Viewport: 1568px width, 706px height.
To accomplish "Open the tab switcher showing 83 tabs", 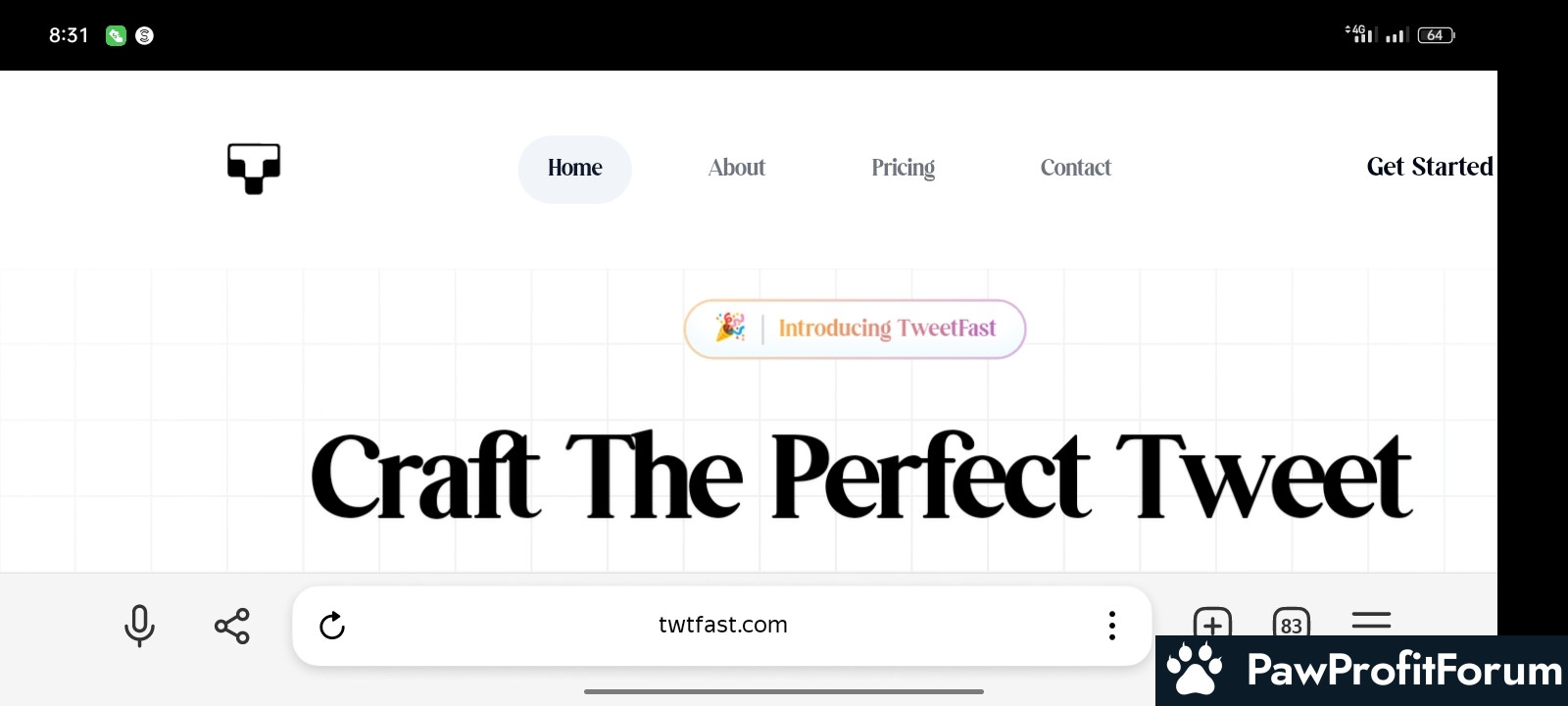I will point(1292,622).
